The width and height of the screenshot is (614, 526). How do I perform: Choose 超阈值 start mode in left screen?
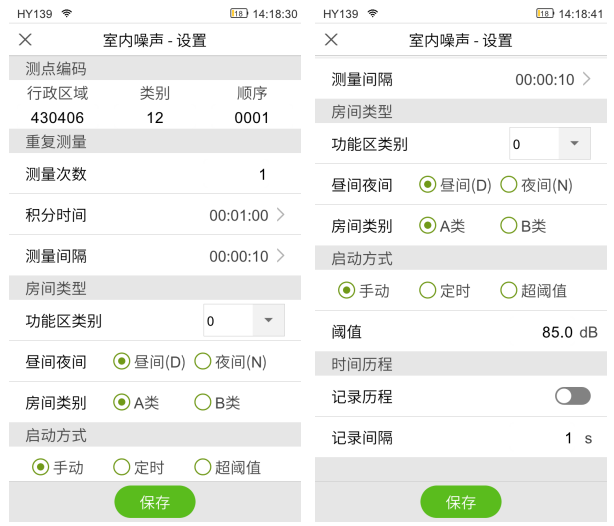(203, 467)
